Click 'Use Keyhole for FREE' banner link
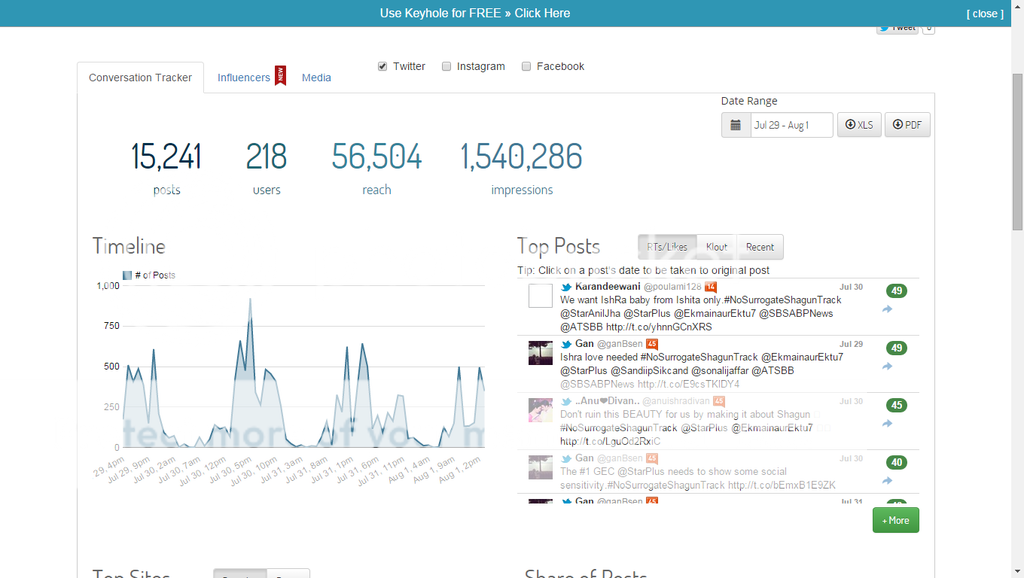This screenshot has height=578, width=1024. 475,13
